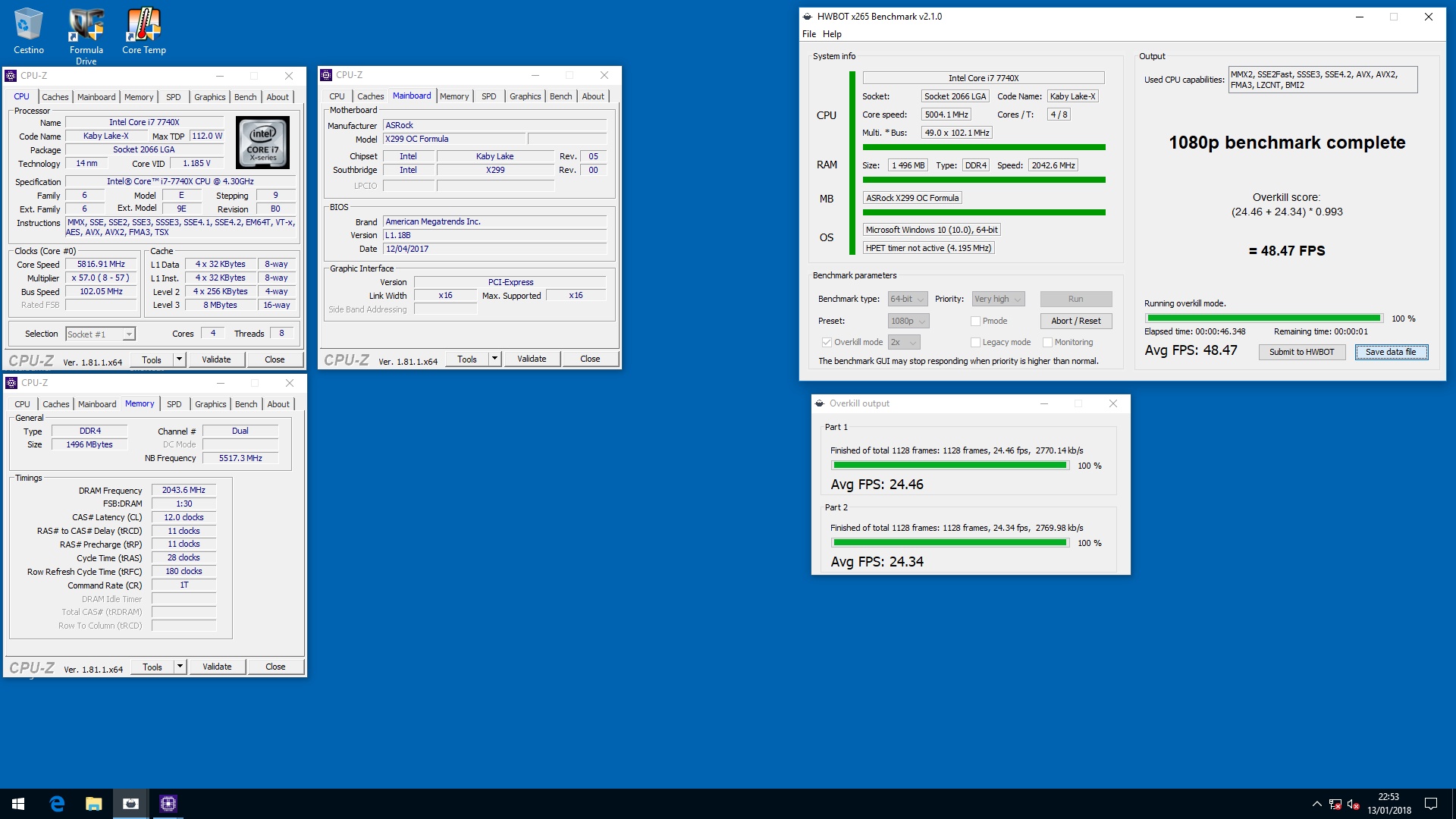Image resolution: width=1456 pixels, height=819 pixels.
Task: Open the Preset 1080p dropdown
Action: 908,321
